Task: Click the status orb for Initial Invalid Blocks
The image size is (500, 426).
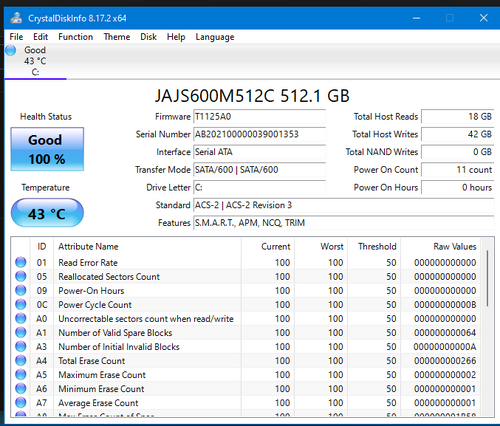Action: point(21,346)
